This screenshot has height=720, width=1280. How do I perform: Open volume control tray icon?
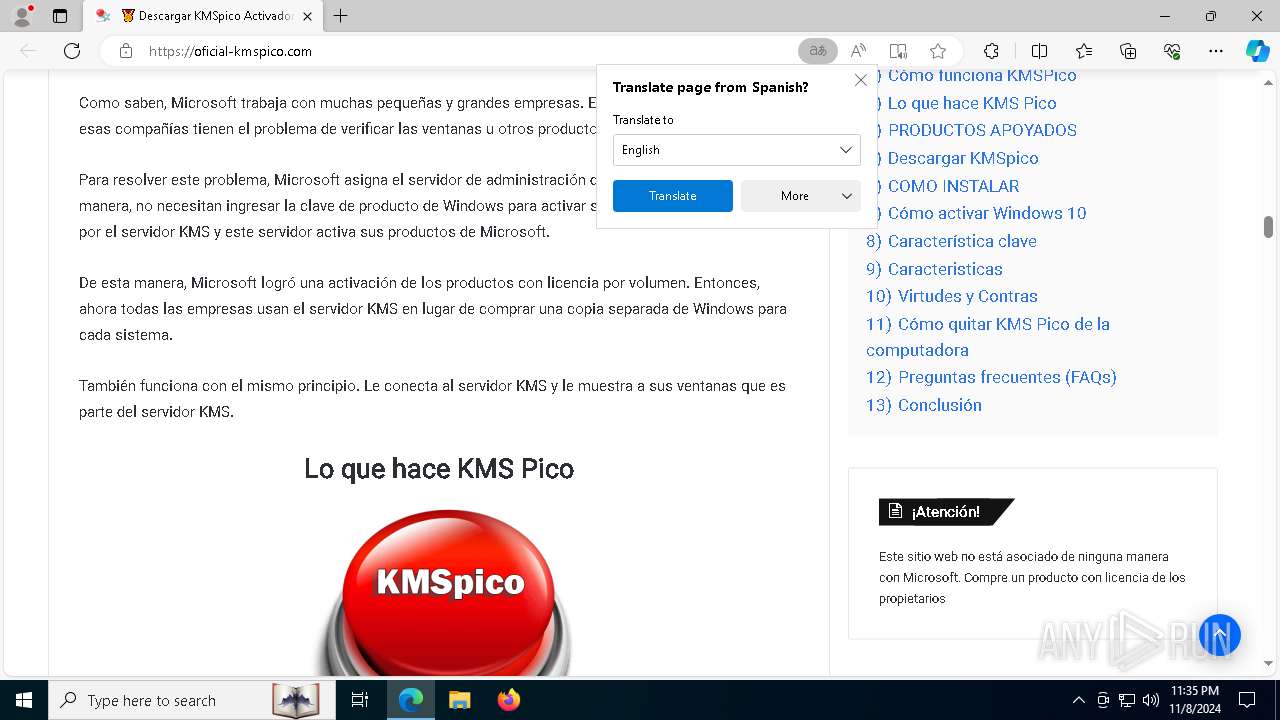point(1151,700)
